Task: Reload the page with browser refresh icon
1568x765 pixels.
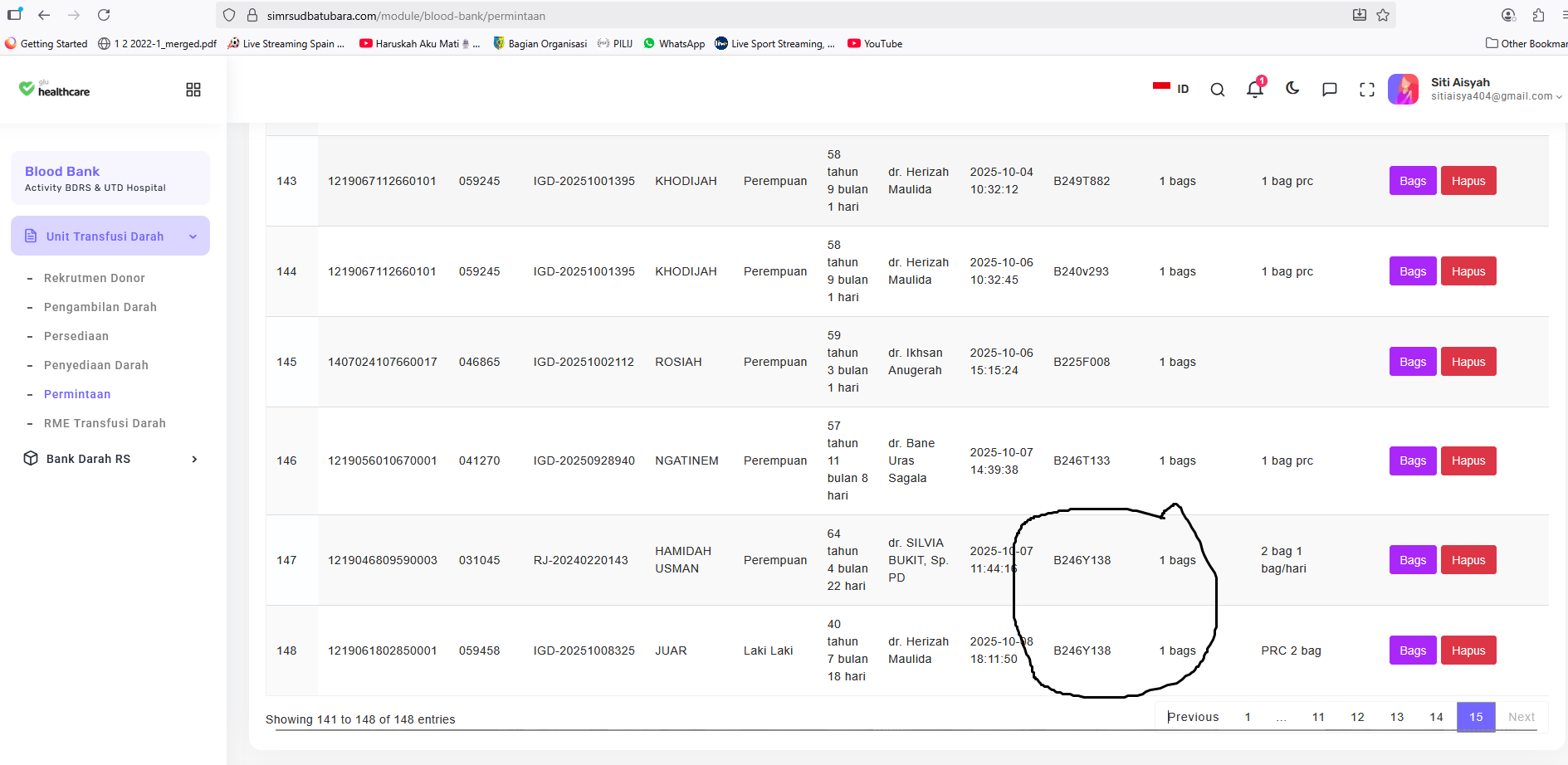Action: point(104,15)
